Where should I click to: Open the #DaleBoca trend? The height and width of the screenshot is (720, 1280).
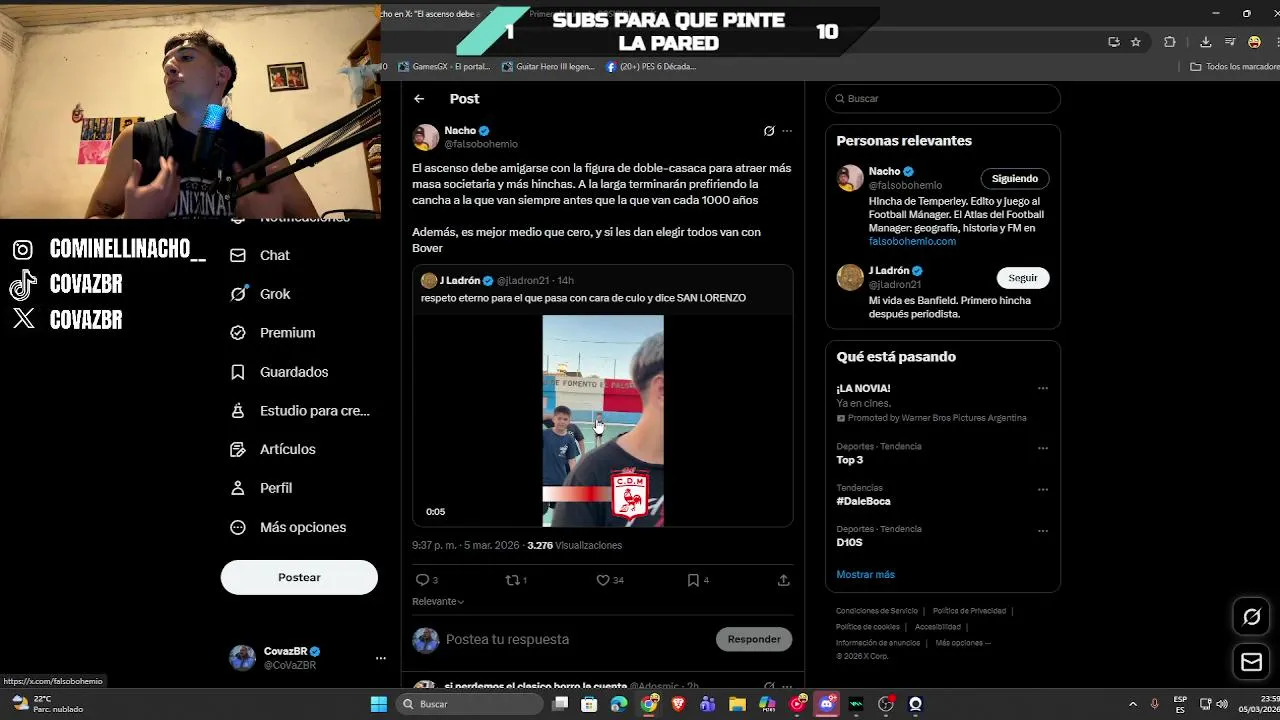[x=864, y=501]
